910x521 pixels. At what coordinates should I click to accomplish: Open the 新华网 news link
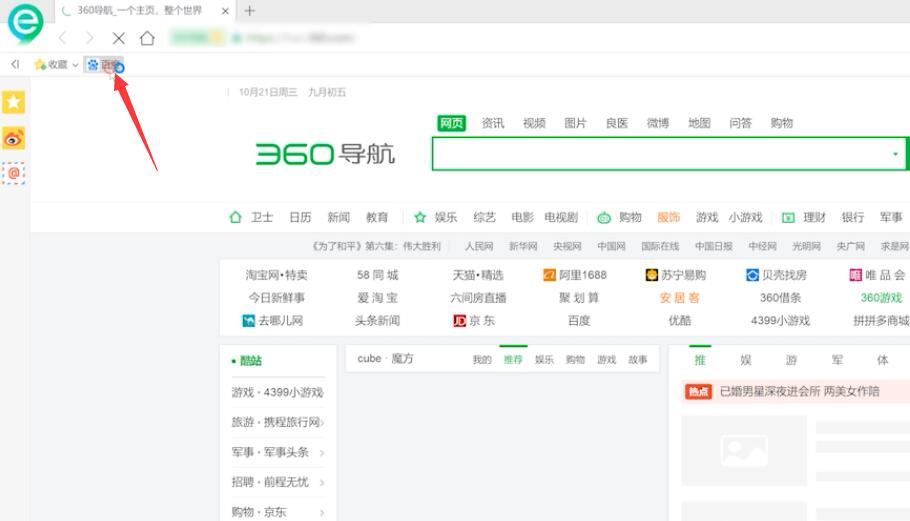[x=523, y=247]
